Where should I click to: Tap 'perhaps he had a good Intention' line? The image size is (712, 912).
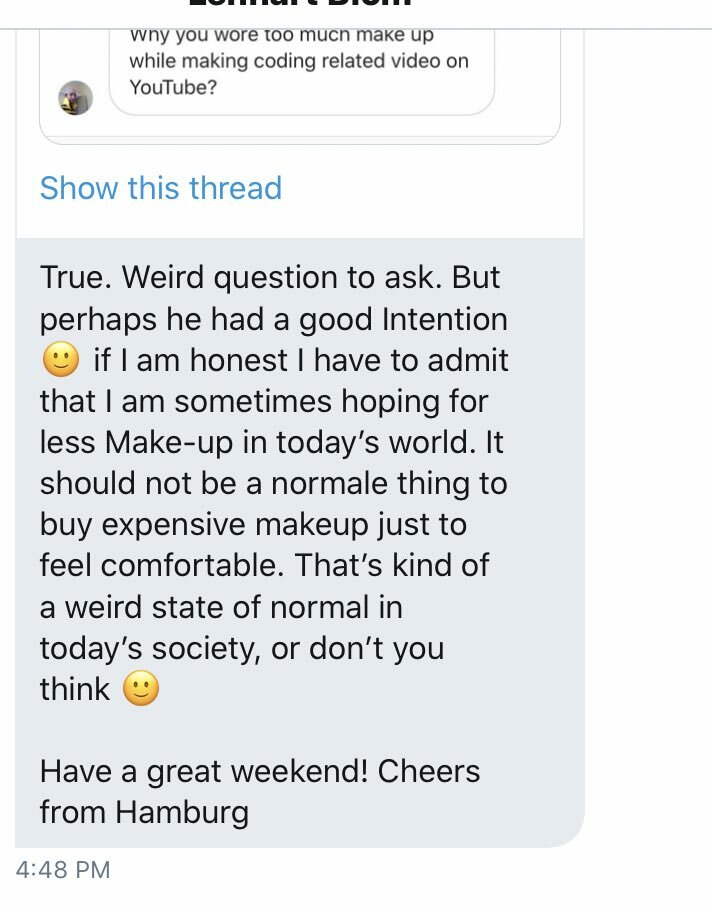273,319
